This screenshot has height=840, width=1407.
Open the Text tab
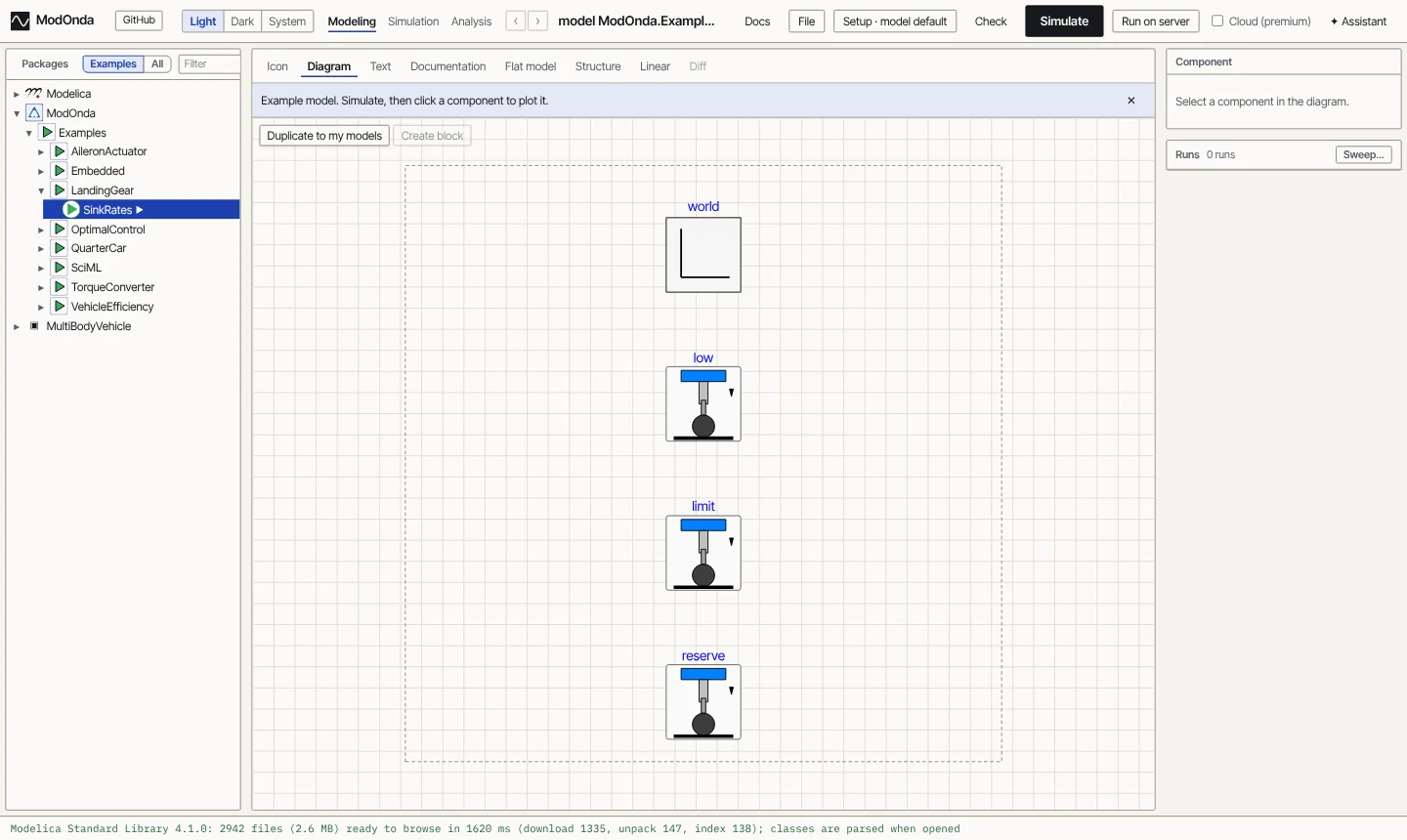click(x=380, y=66)
